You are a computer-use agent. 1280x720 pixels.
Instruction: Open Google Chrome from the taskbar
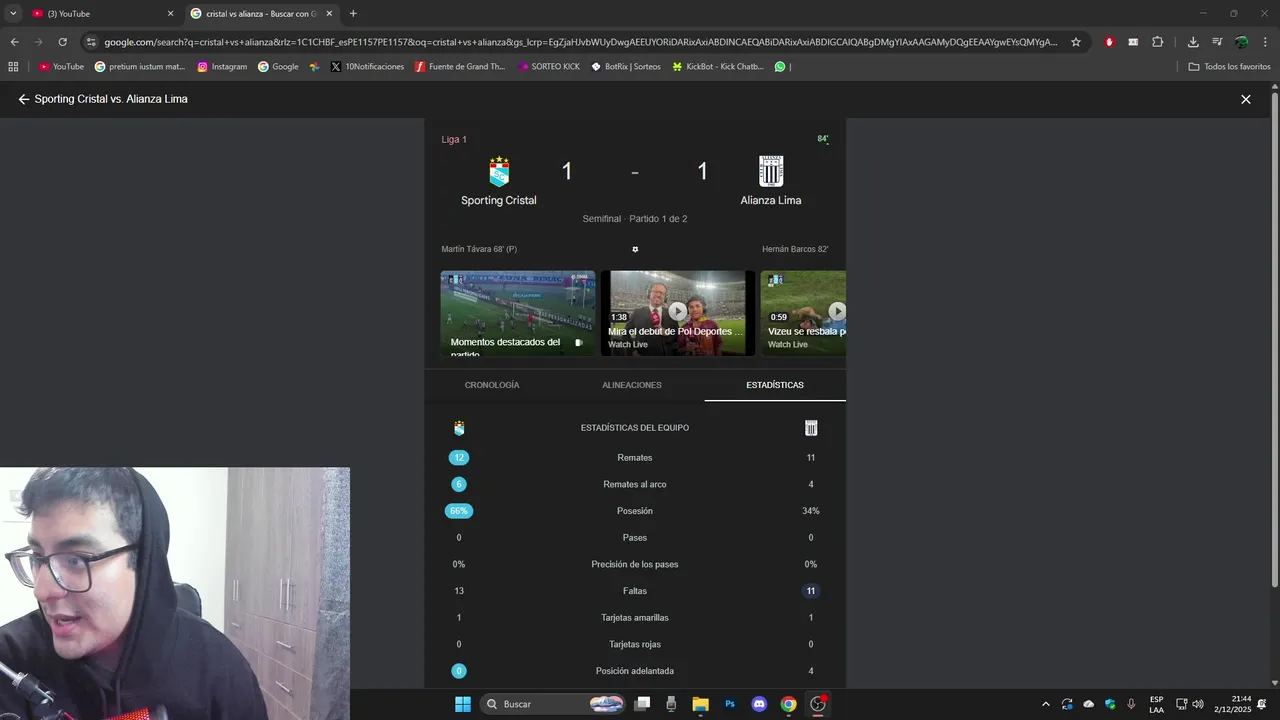point(788,704)
